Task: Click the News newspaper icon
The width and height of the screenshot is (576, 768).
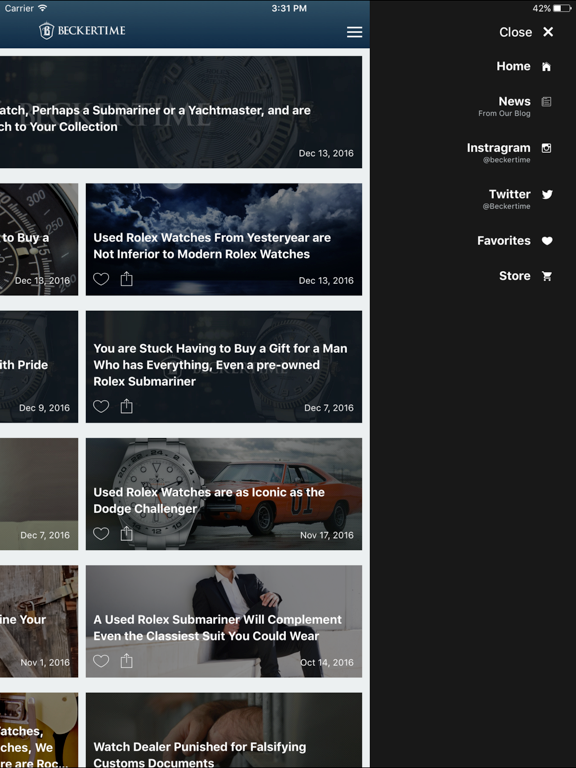Action: (546, 101)
